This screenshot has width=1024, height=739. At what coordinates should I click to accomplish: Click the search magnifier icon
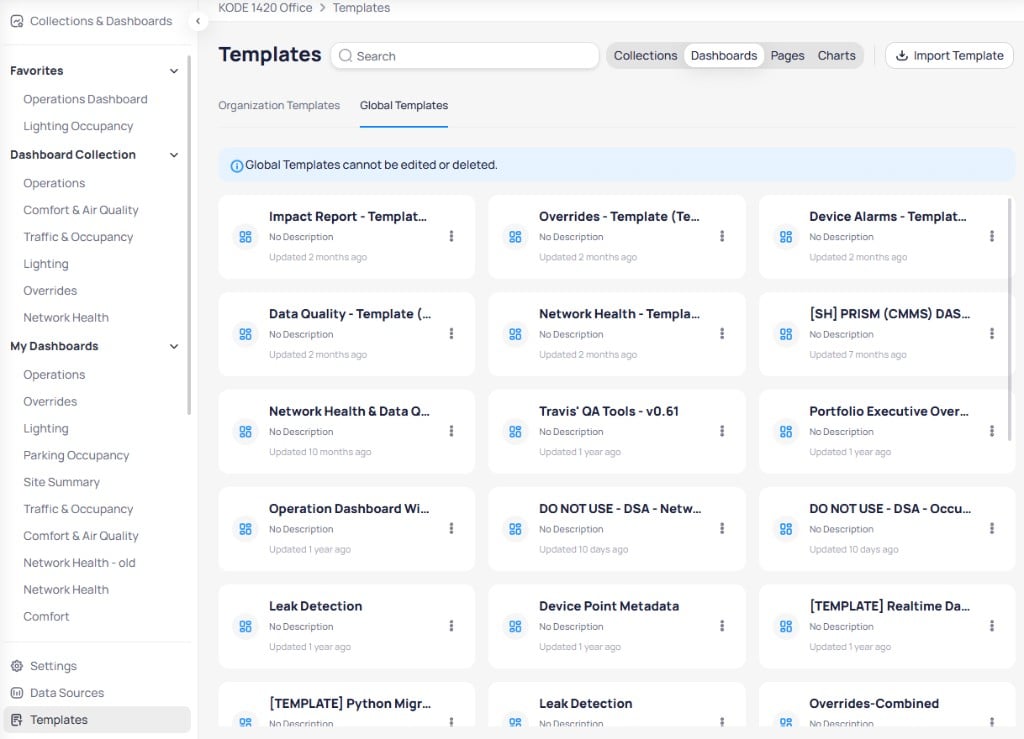(345, 55)
